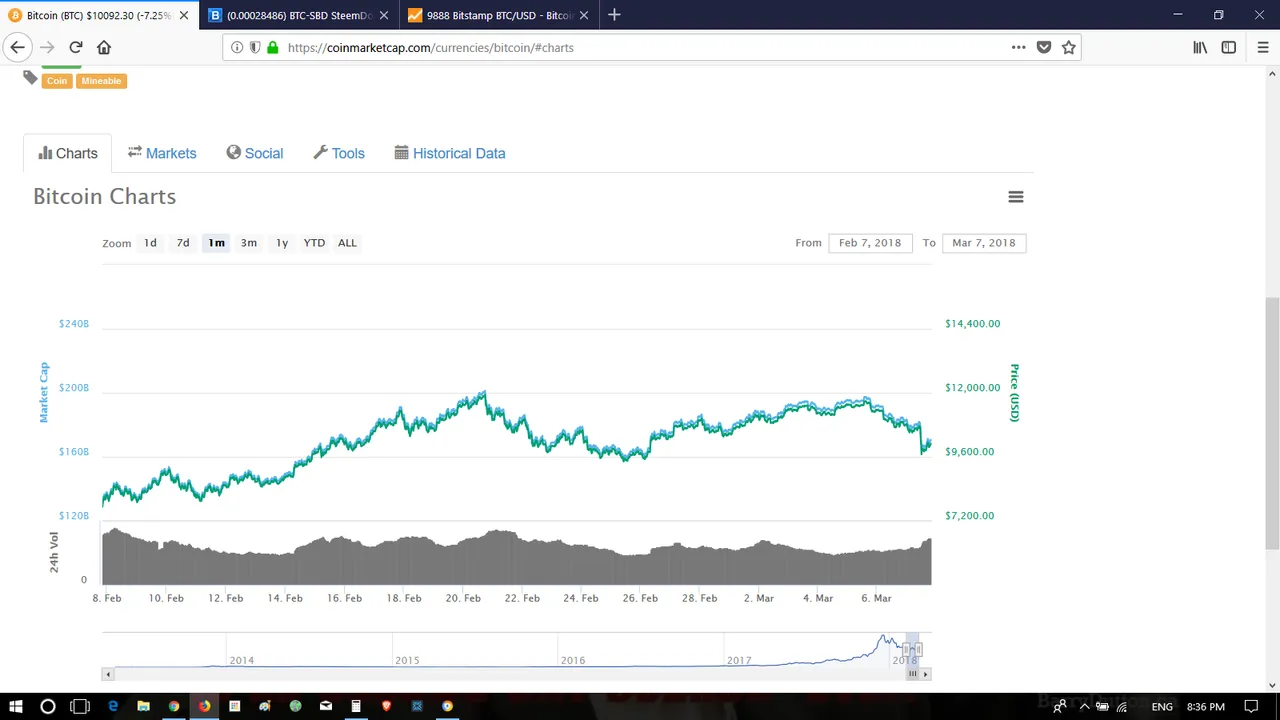
Task: Edit the From date Feb 7, 2018
Action: (870, 243)
